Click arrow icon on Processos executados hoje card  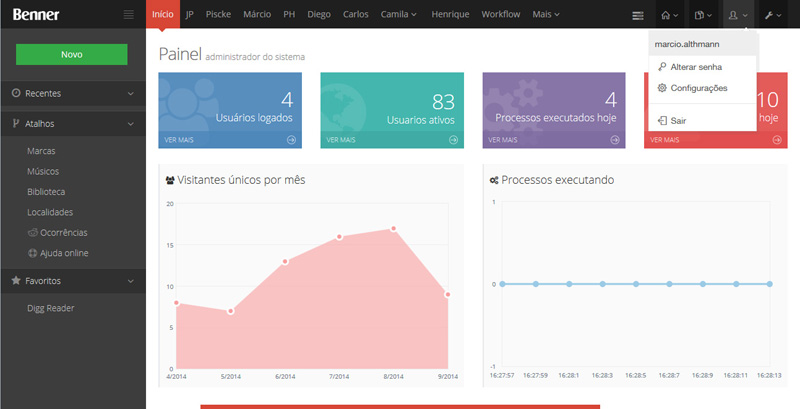(x=615, y=140)
